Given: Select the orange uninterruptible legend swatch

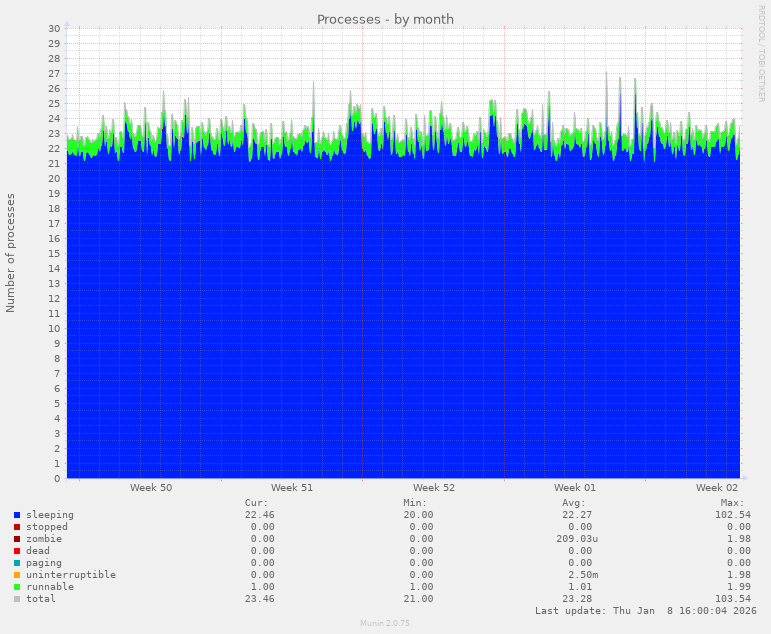Looking at the screenshot, I should [x=17, y=575].
